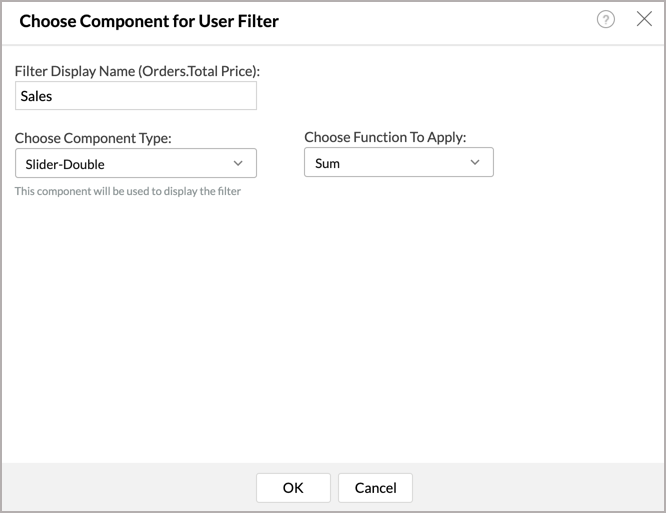Close the user filter dialog with X

644,20
